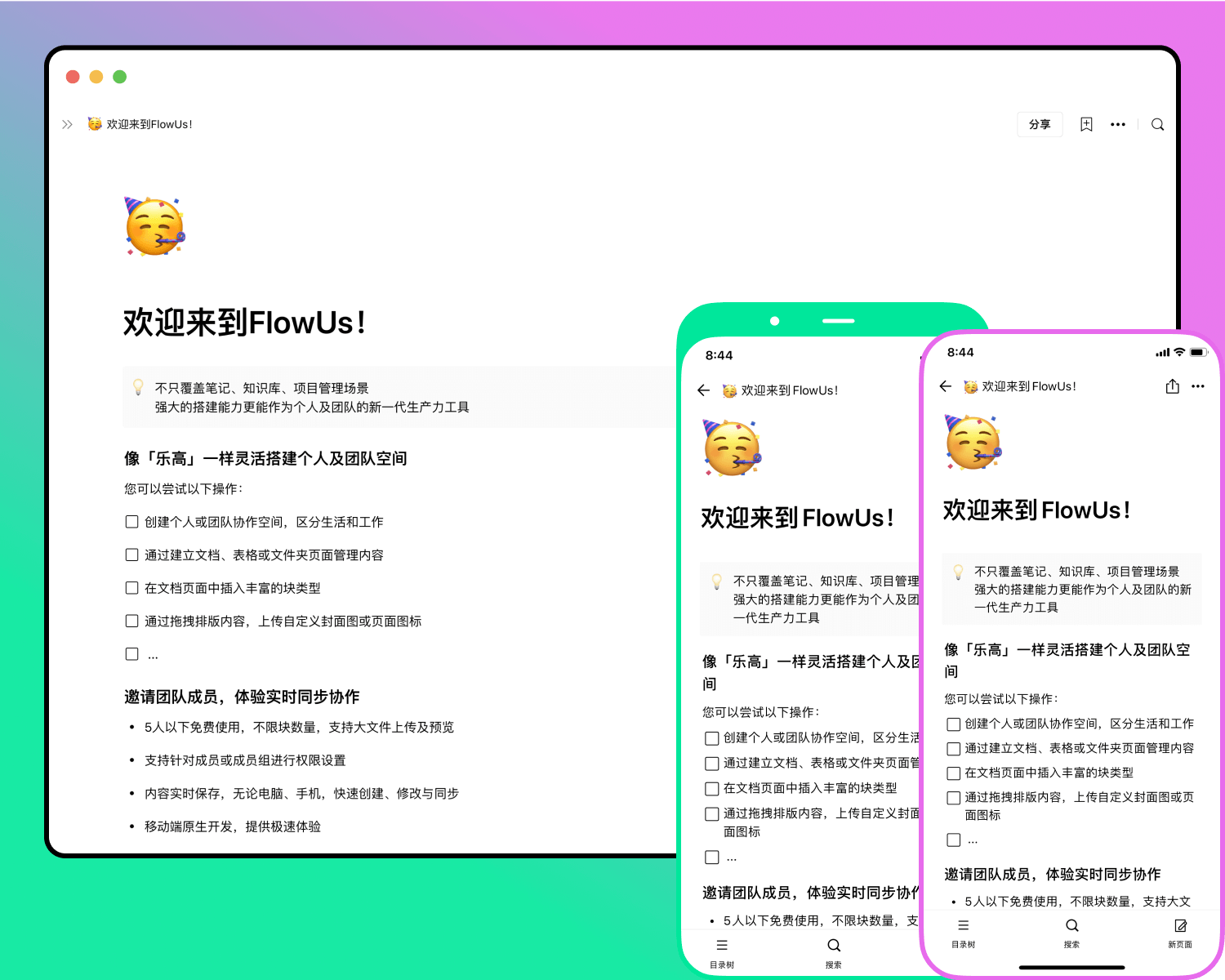This screenshot has height=980, width=1225.
Task: Check 创建个人或团队协作空间 in green phone
Action: pos(711,738)
